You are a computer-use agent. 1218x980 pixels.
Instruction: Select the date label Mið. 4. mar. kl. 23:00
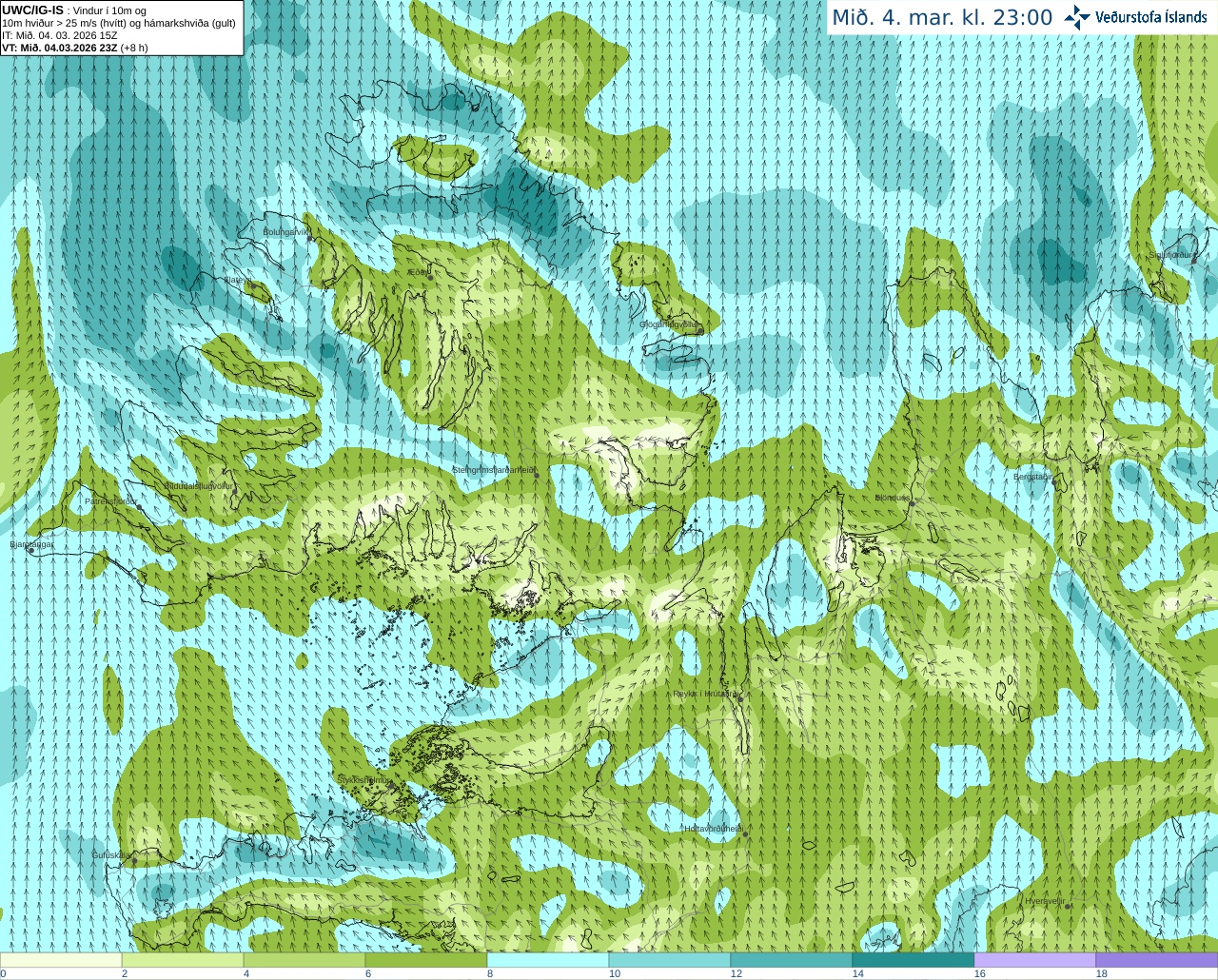(x=942, y=18)
